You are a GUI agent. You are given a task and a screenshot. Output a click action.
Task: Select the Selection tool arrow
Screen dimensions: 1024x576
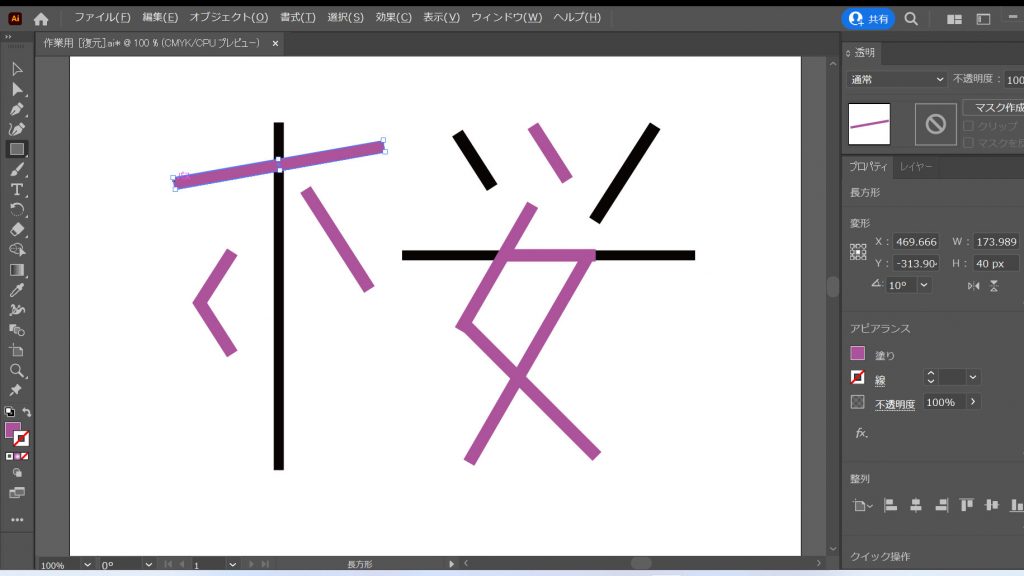pyautogui.click(x=17, y=69)
